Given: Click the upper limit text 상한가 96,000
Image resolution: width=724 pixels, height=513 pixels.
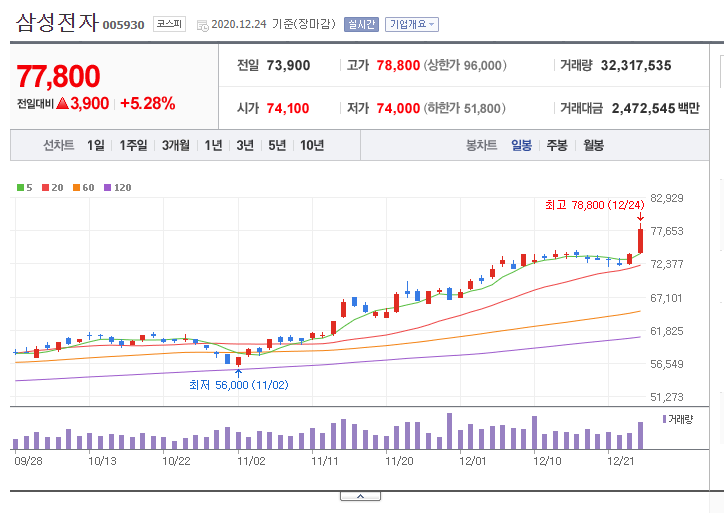Looking at the screenshot, I should tap(465, 66).
